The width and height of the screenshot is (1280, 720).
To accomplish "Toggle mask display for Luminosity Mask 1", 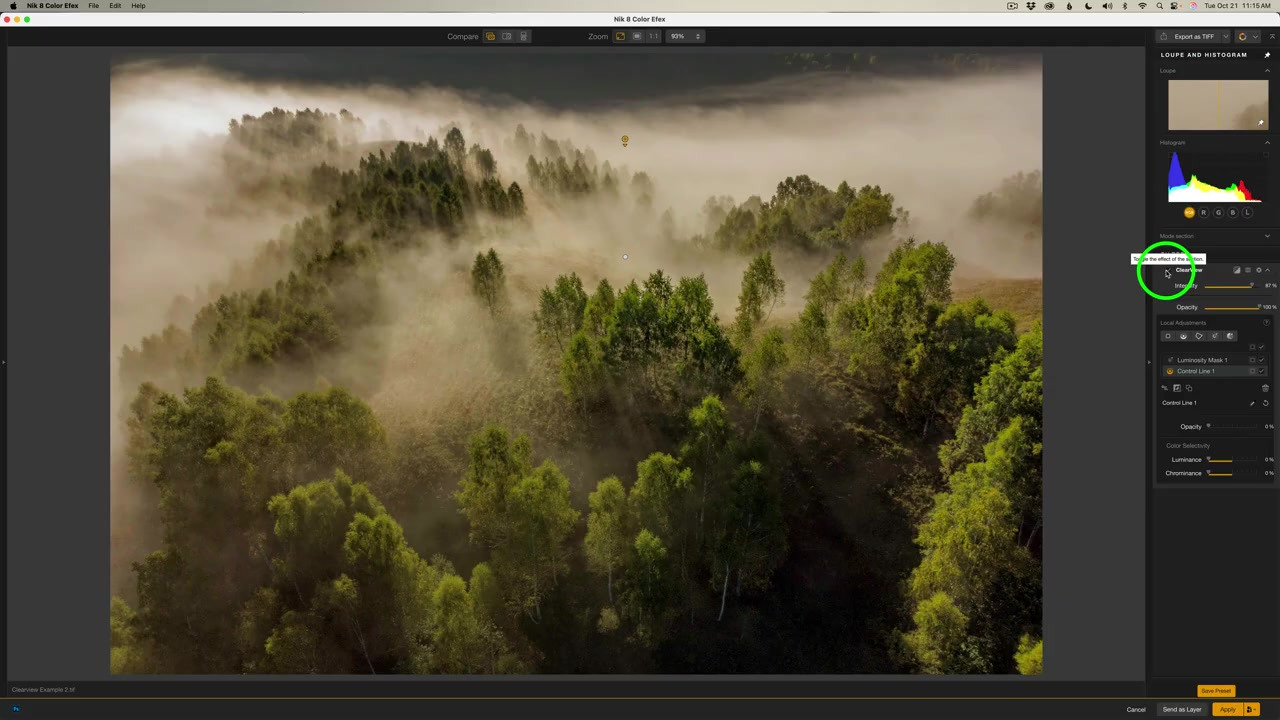I will click(1252, 360).
